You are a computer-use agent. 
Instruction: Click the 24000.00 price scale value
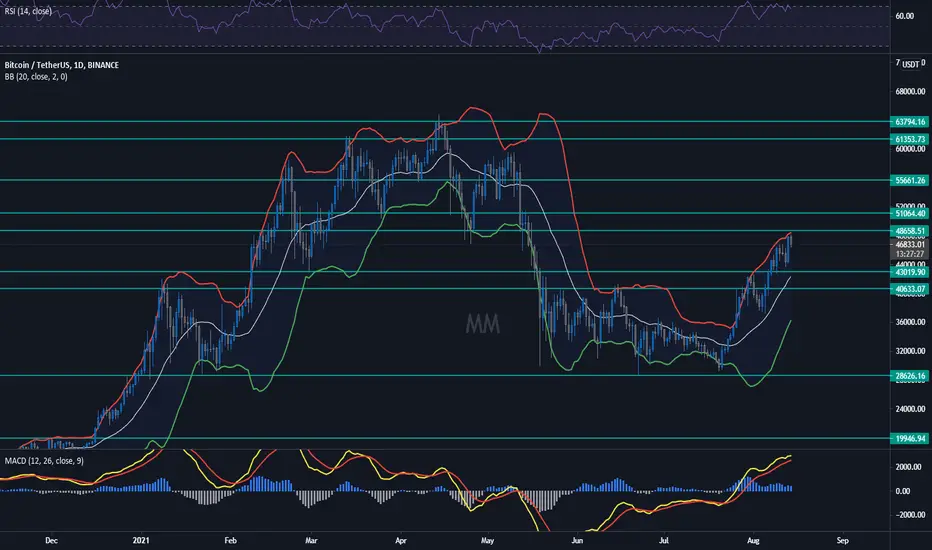coord(910,409)
